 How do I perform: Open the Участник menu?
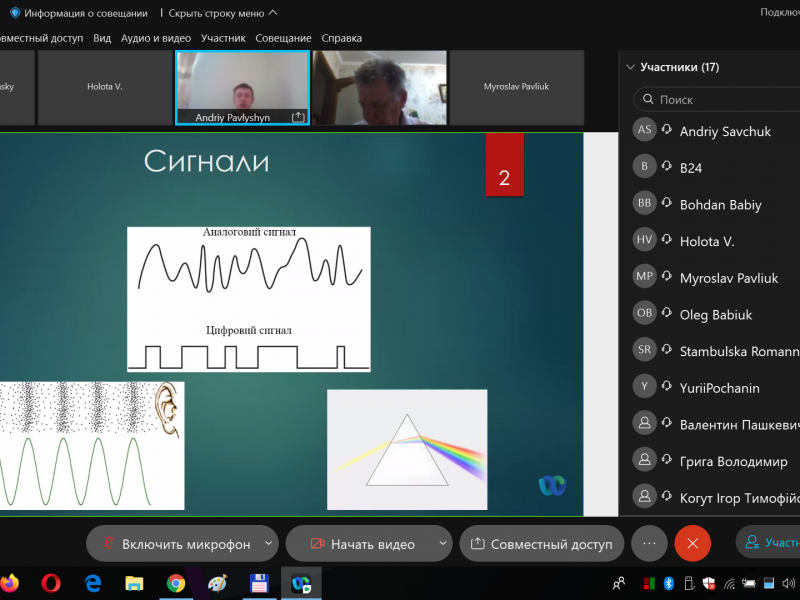pyautogui.click(x=223, y=38)
